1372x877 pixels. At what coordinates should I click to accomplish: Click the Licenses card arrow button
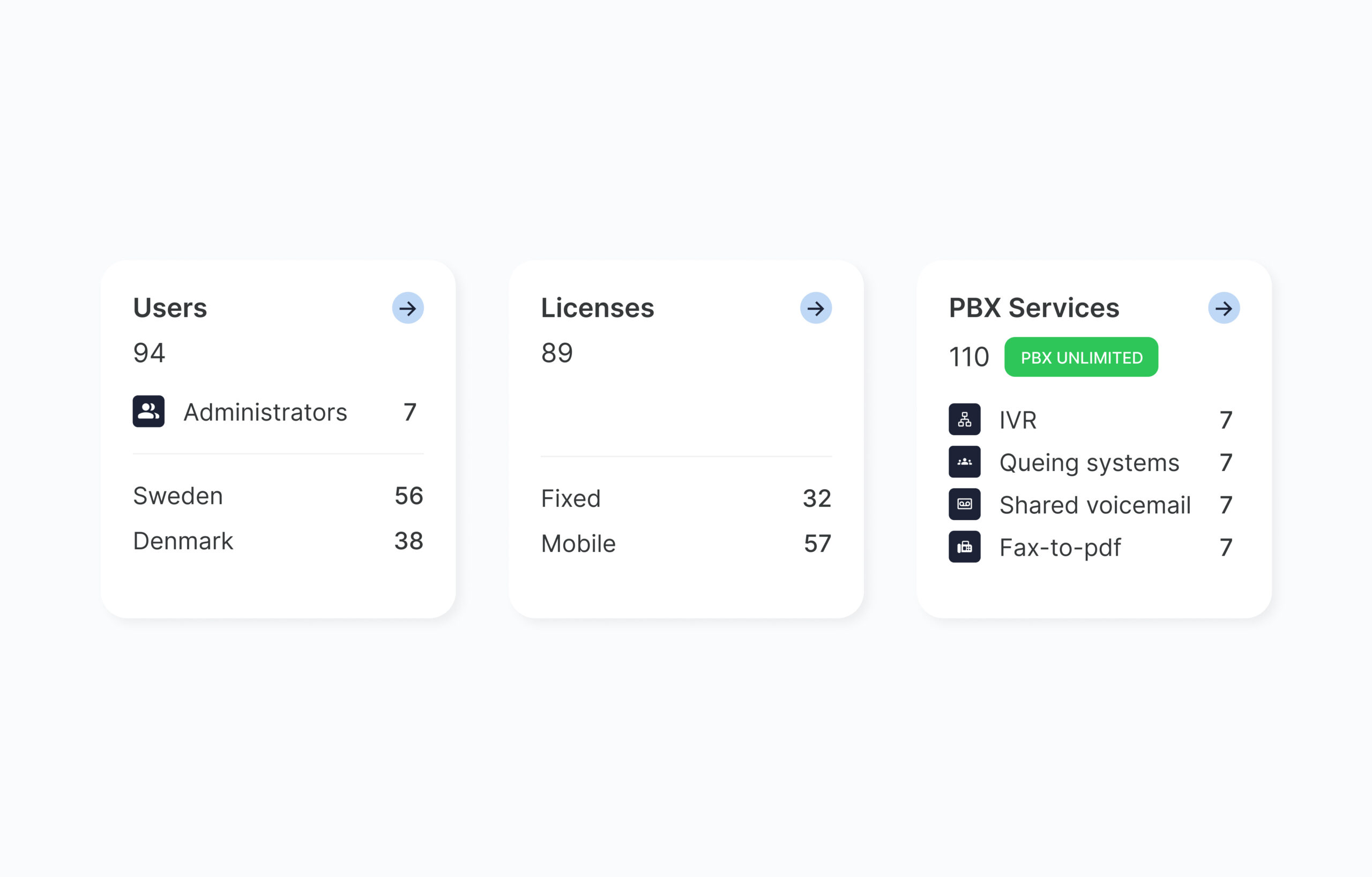815,308
